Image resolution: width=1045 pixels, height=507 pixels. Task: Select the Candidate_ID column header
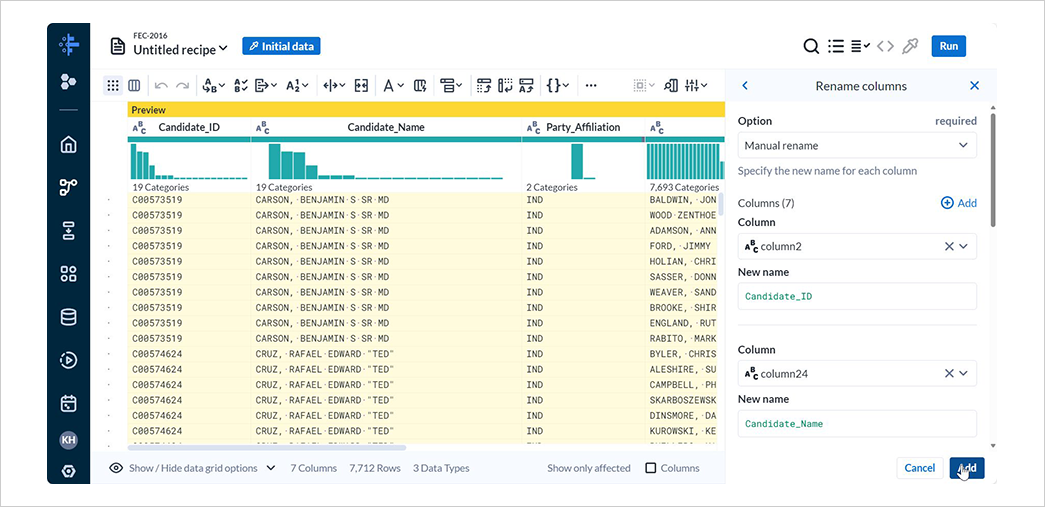(x=189, y=127)
